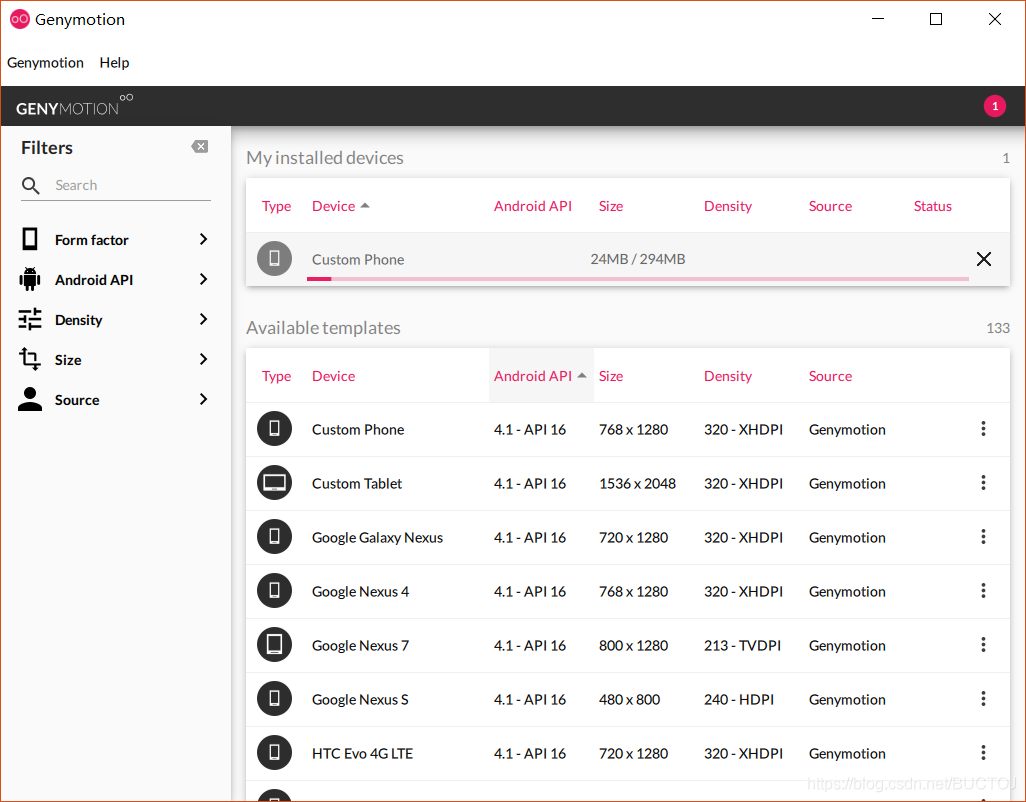This screenshot has height=802, width=1026.
Task: Click the installed Custom Phone device icon
Action: [x=274, y=258]
